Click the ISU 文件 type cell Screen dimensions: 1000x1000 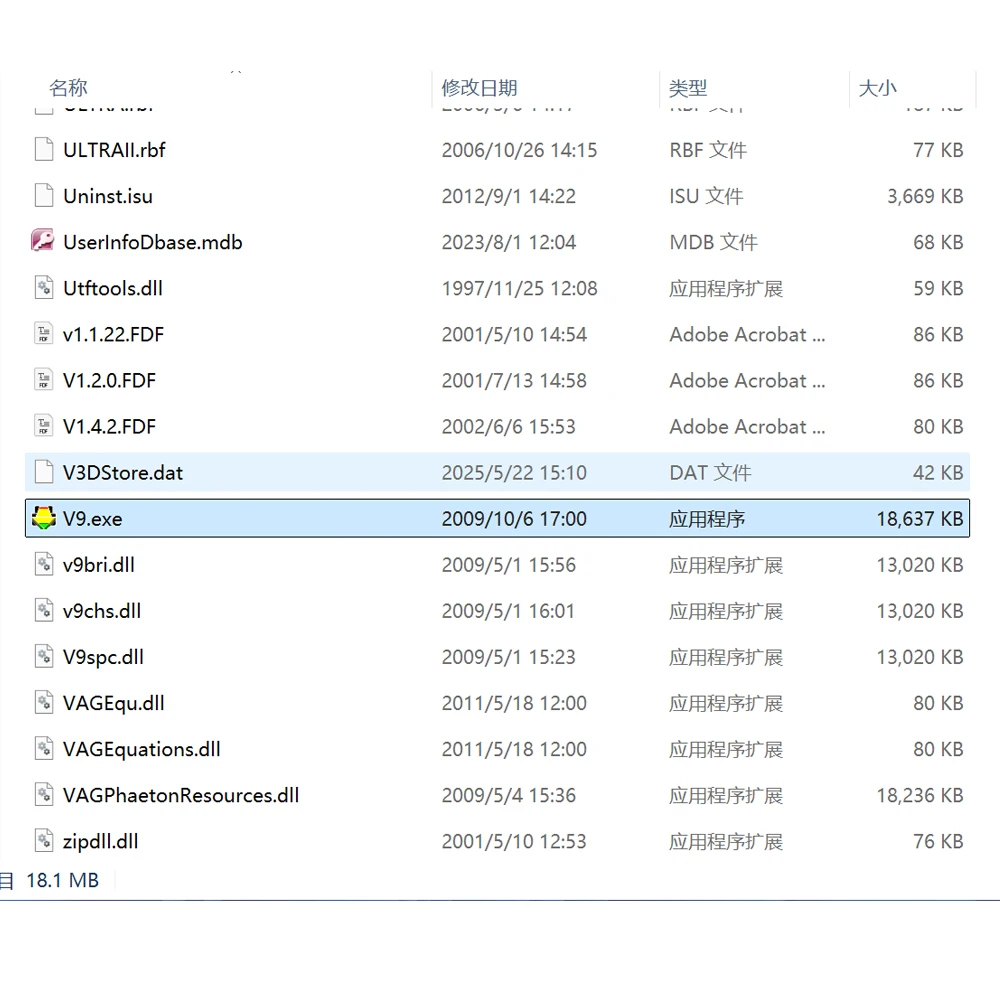coord(706,196)
